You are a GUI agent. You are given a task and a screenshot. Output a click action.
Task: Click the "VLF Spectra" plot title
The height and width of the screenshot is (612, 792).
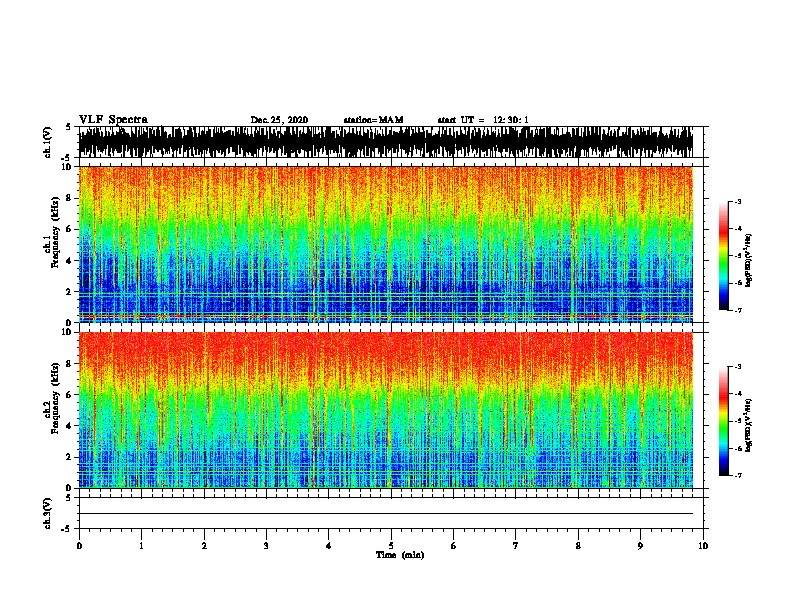coord(113,120)
